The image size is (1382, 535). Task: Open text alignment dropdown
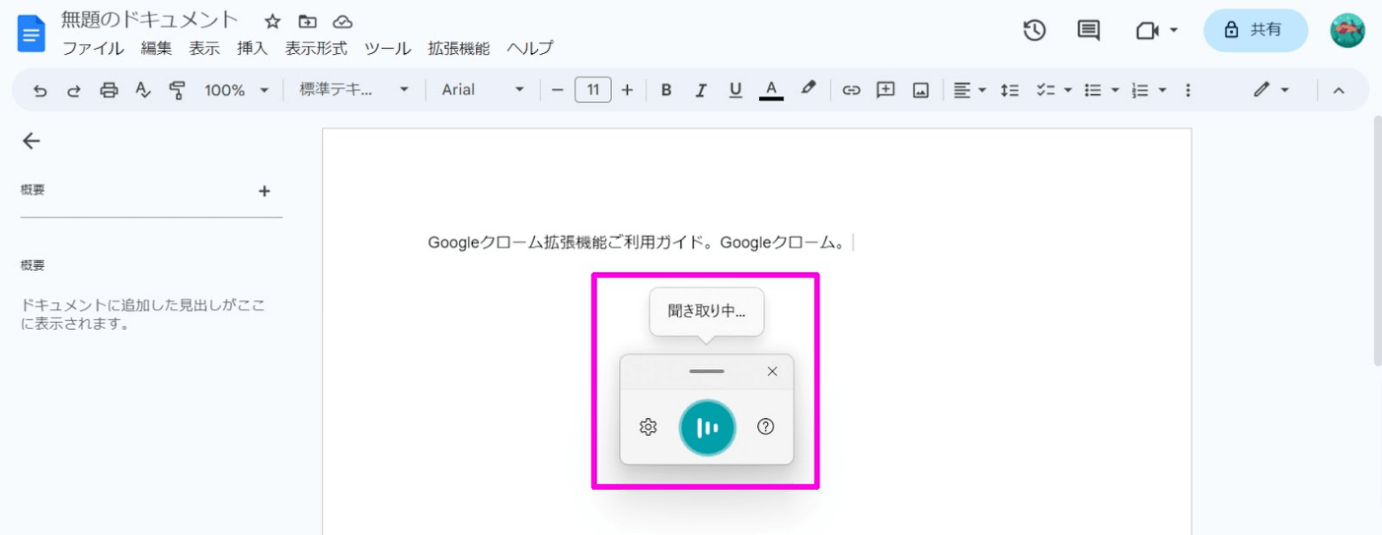click(969, 90)
